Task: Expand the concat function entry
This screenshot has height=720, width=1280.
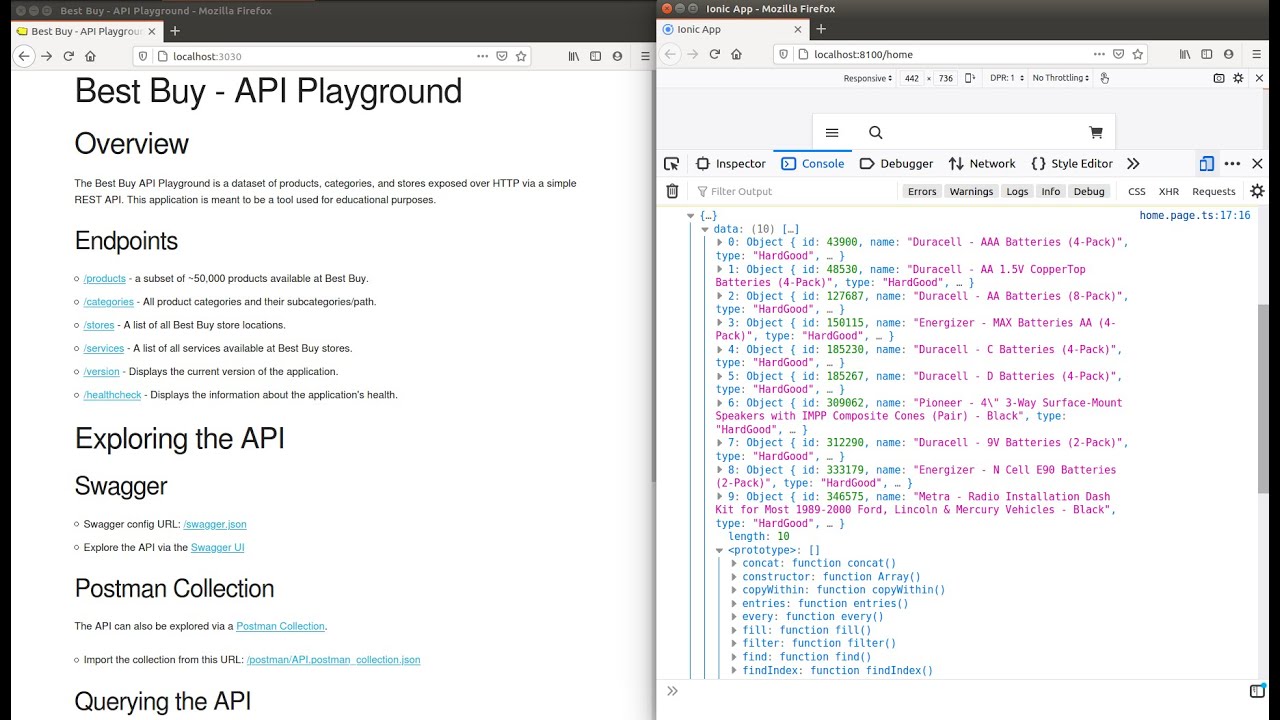Action: pyautogui.click(x=734, y=563)
